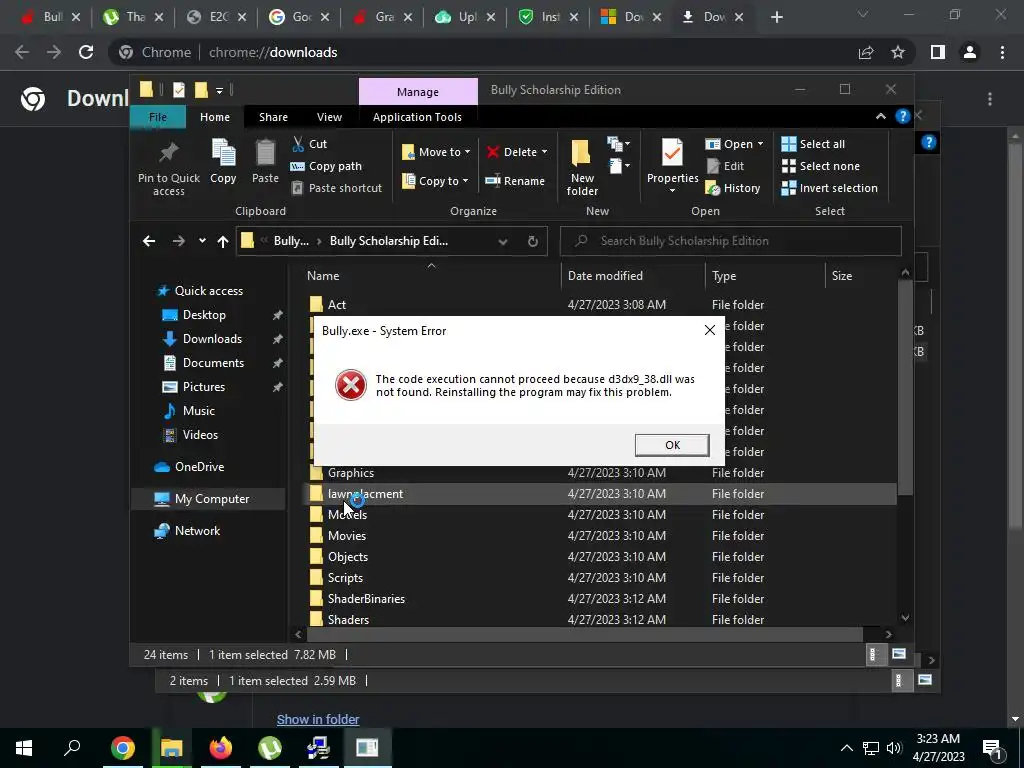Image resolution: width=1024 pixels, height=768 pixels.
Task: Collapse the ribbon with the chevron
Action: point(880,116)
